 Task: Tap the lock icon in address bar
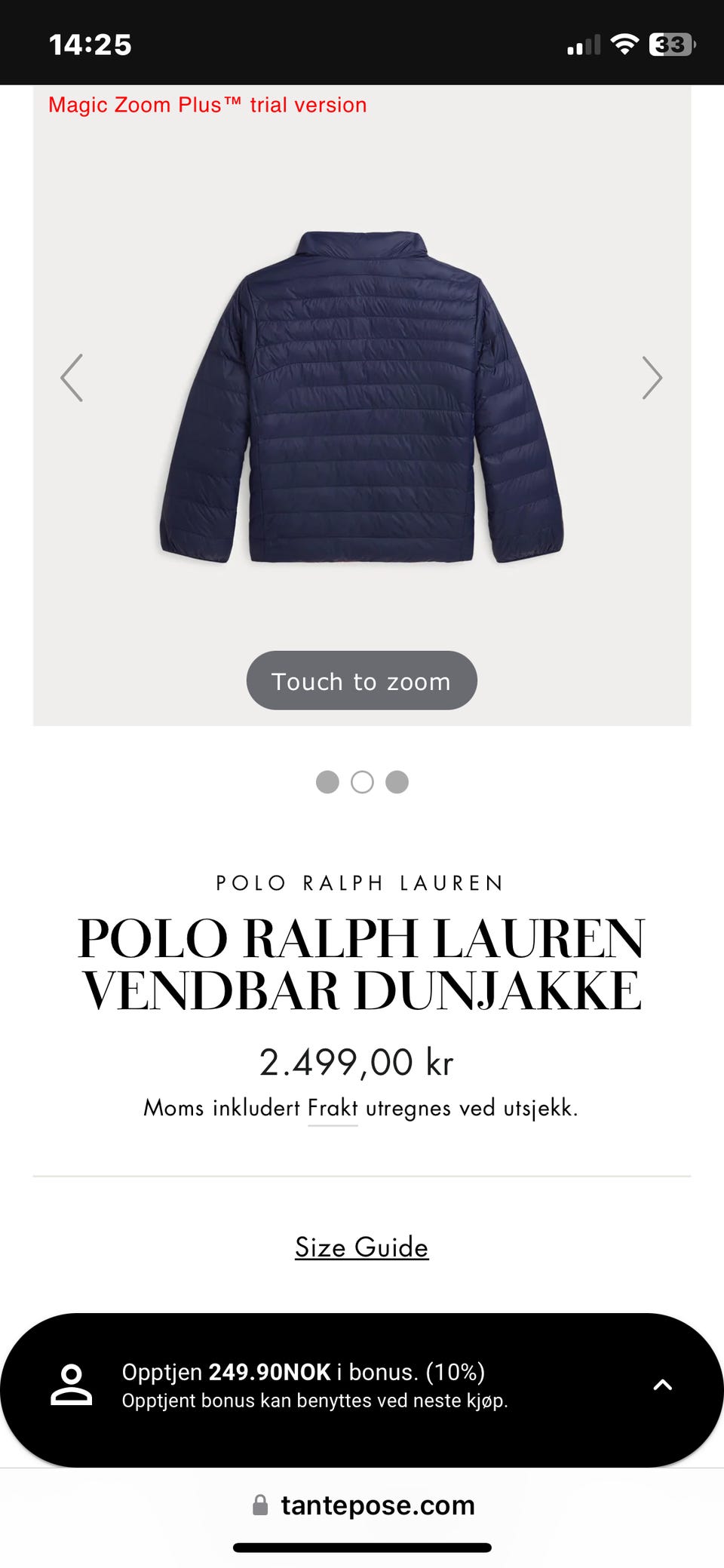(260, 1505)
